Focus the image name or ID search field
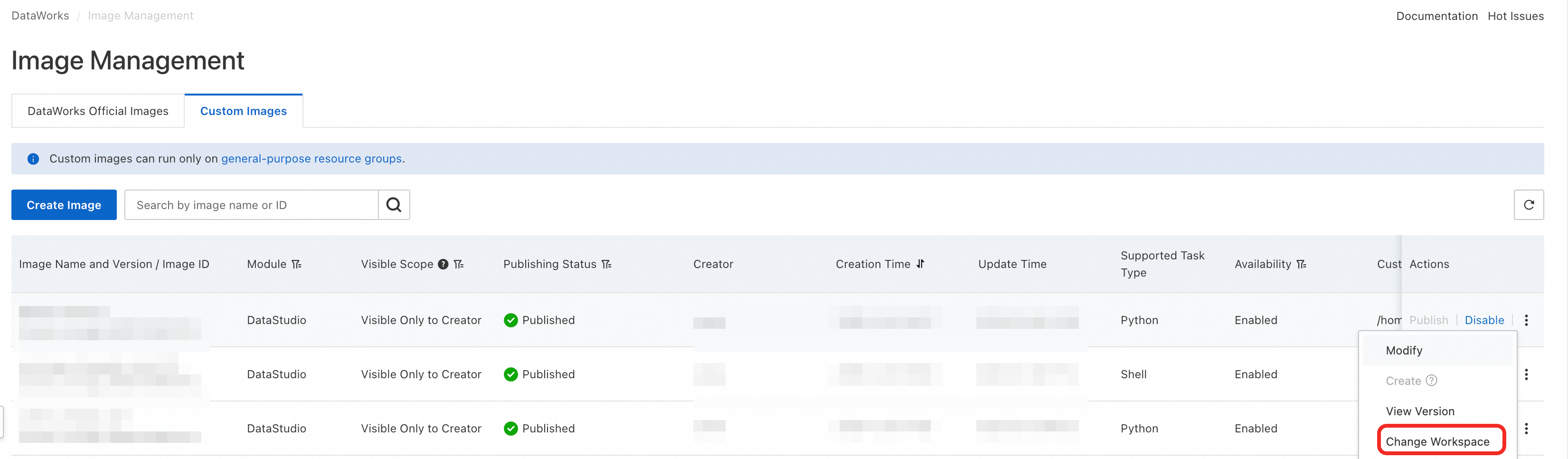1568x459 pixels. [251, 204]
